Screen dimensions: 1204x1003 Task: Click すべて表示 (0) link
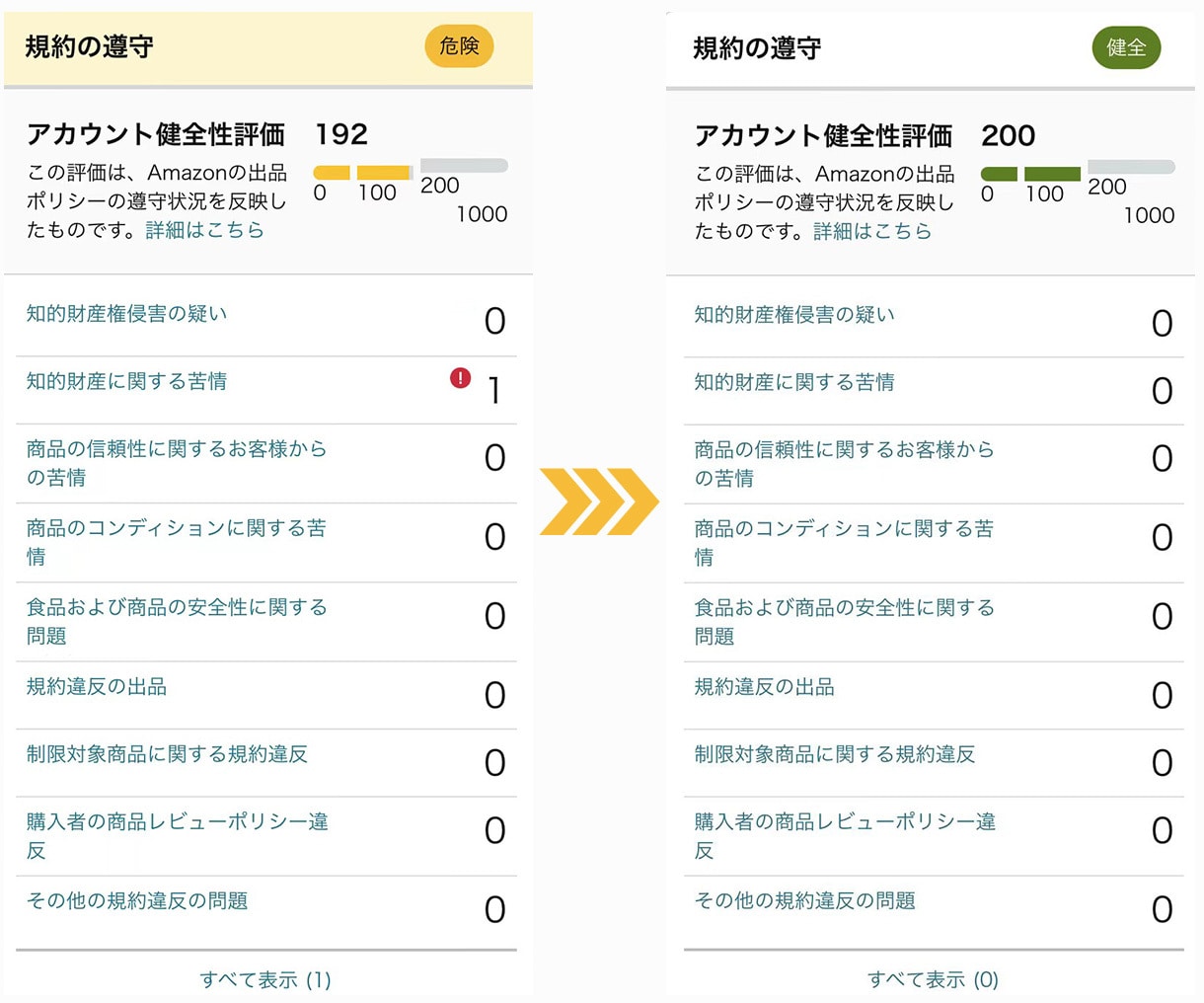point(934,979)
